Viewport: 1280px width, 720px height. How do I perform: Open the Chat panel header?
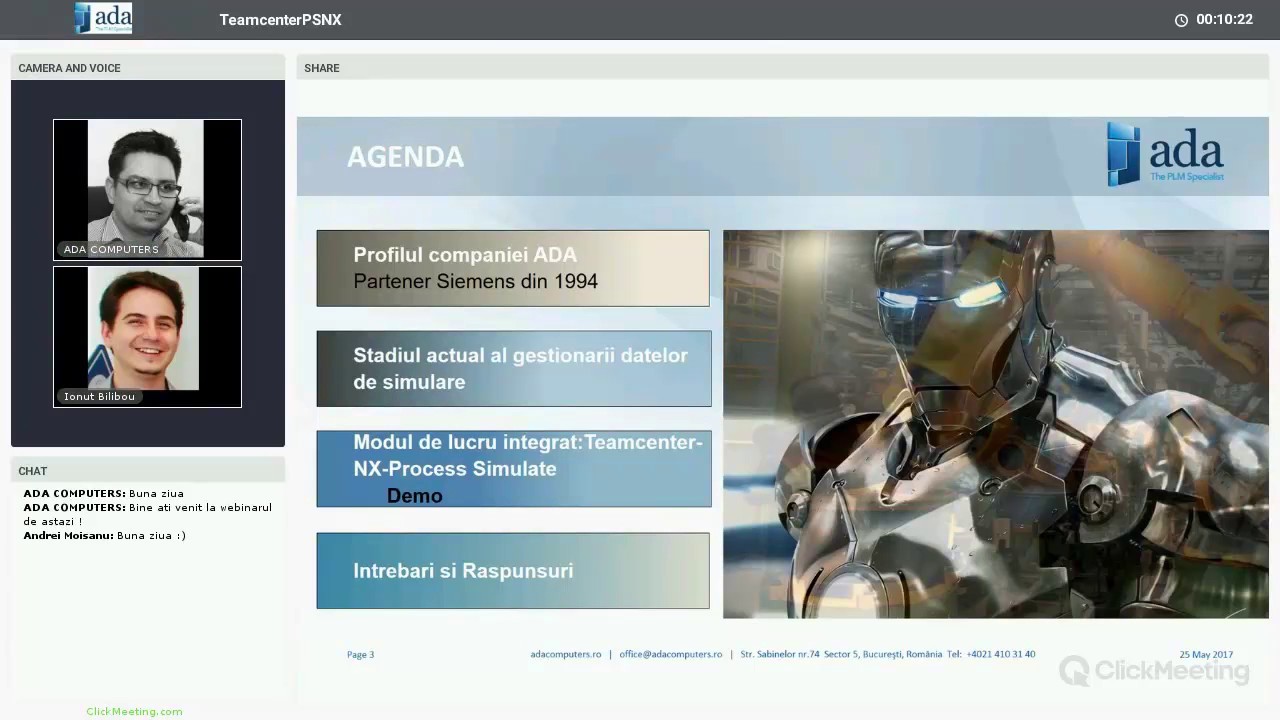pos(148,471)
